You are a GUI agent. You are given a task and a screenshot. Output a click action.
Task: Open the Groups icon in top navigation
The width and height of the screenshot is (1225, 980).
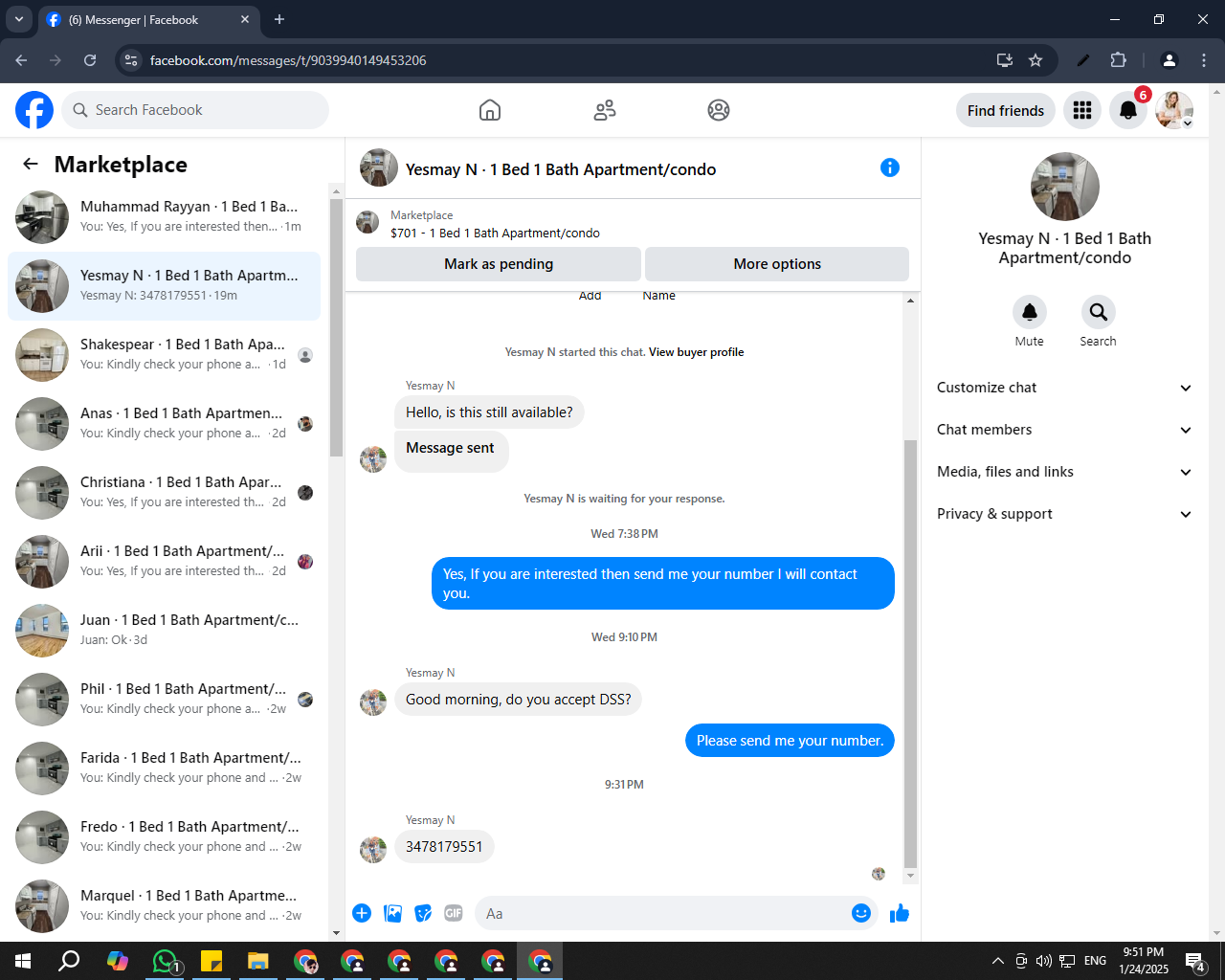[719, 110]
